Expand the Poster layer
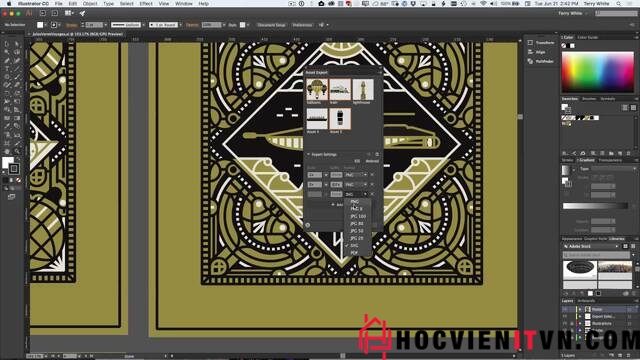640x360 pixels. click(580, 309)
